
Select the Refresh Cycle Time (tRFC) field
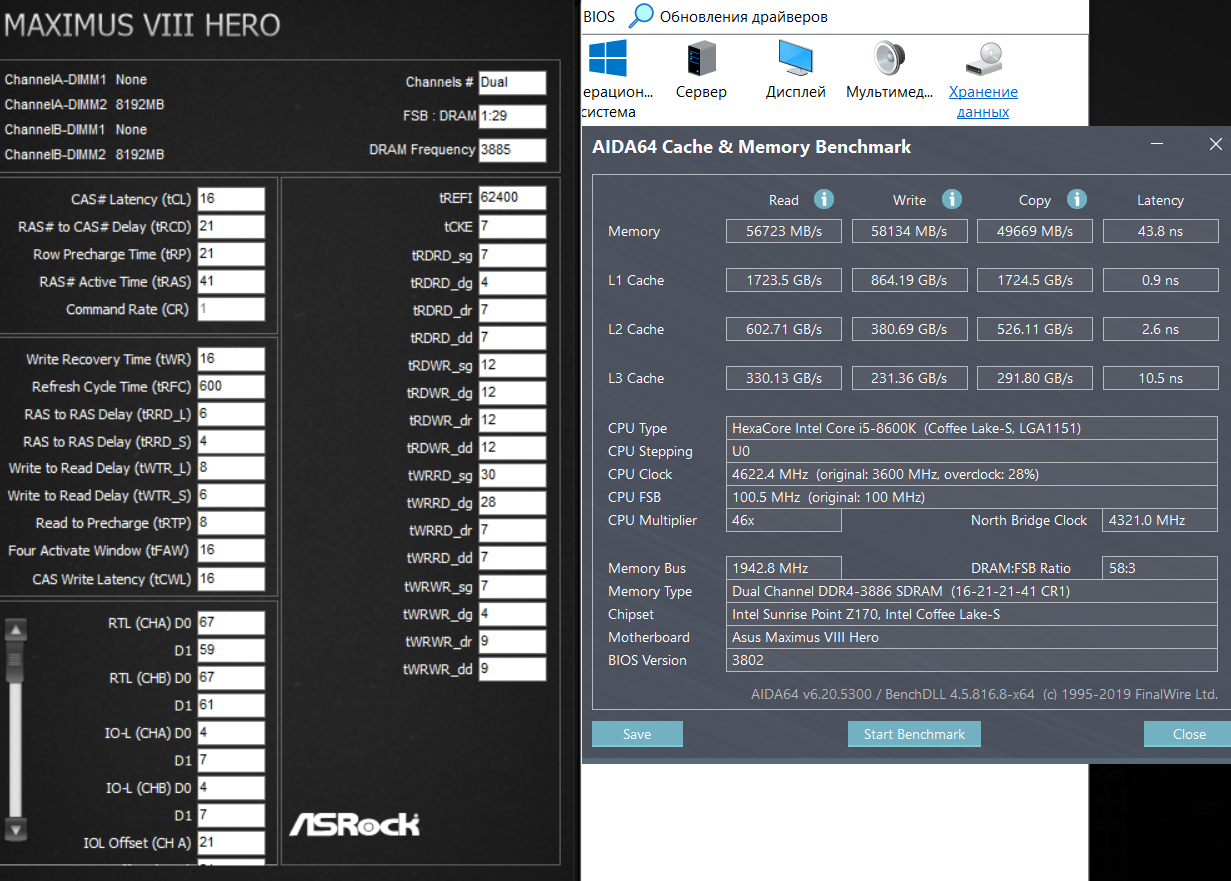coord(231,387)
